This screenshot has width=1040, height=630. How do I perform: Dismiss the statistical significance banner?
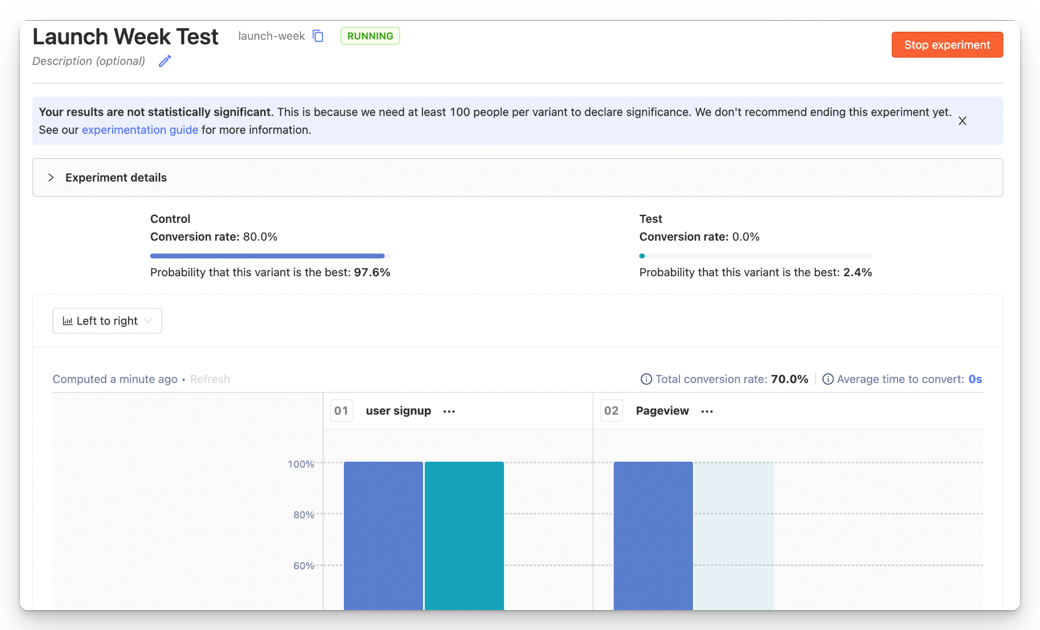962,121
